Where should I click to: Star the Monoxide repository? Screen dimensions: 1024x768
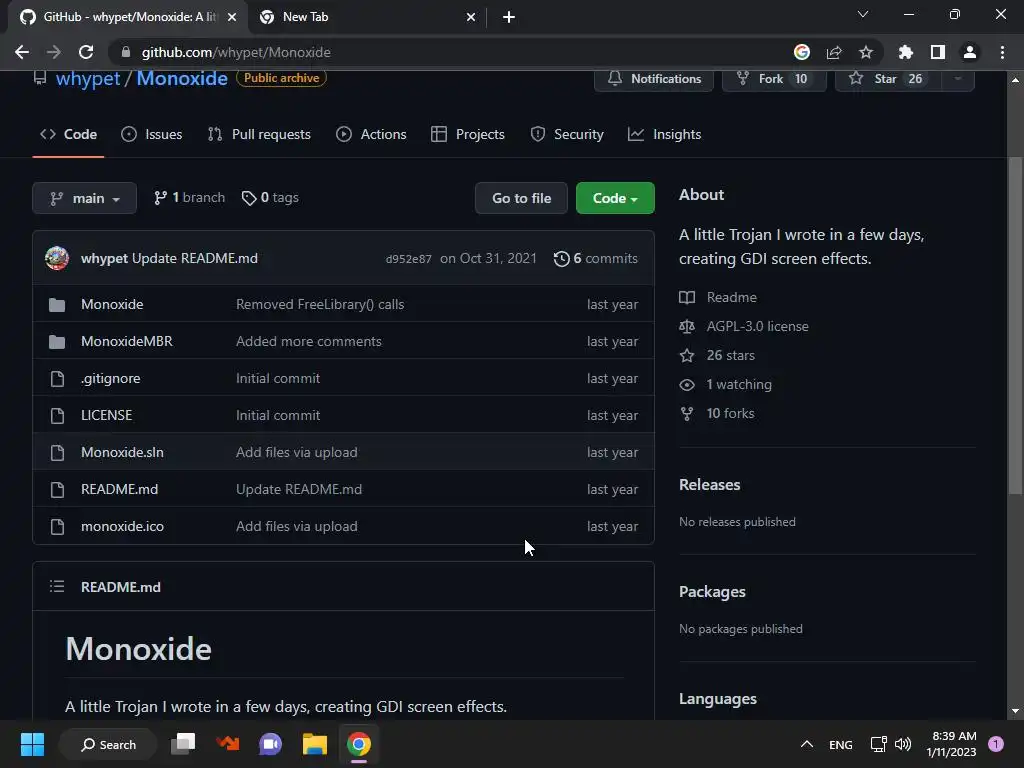pyautogui.click(x=888, y=79)
